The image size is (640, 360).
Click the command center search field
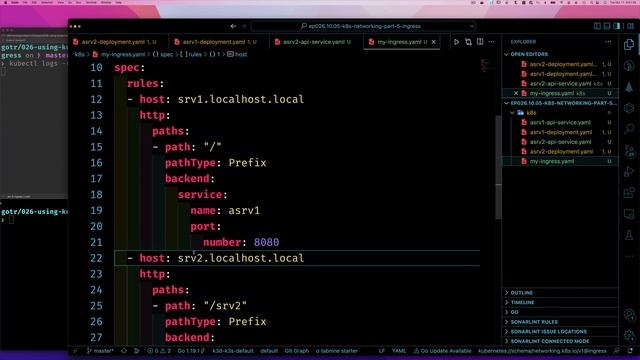click(363, 26)
